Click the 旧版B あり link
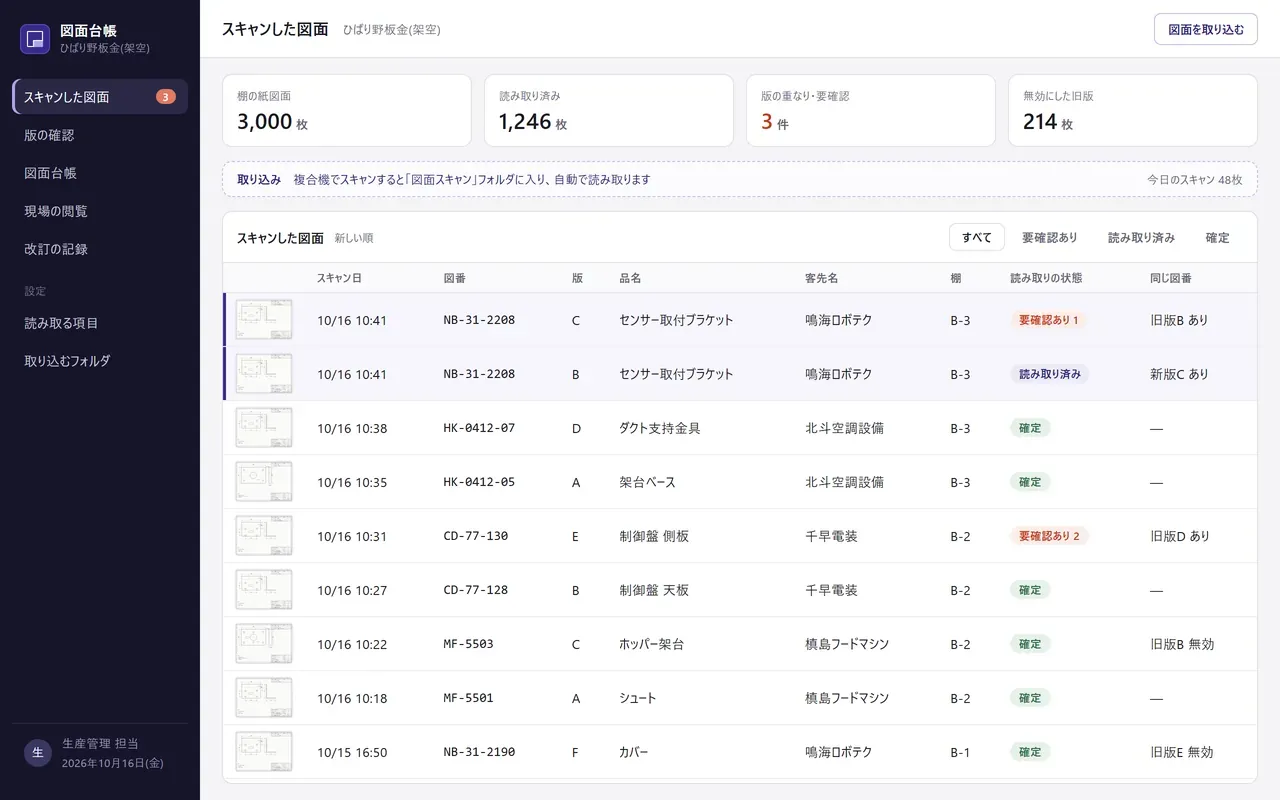 pyautogui.click(x=1180, y=320)
